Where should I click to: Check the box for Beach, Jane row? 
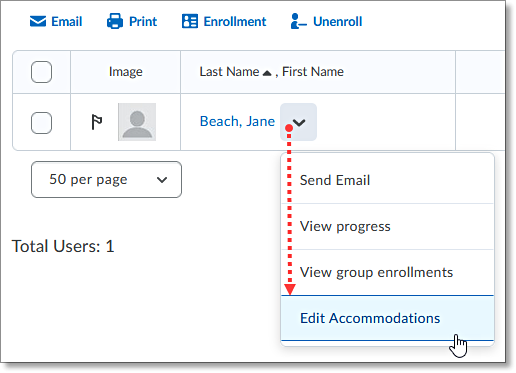41,123
